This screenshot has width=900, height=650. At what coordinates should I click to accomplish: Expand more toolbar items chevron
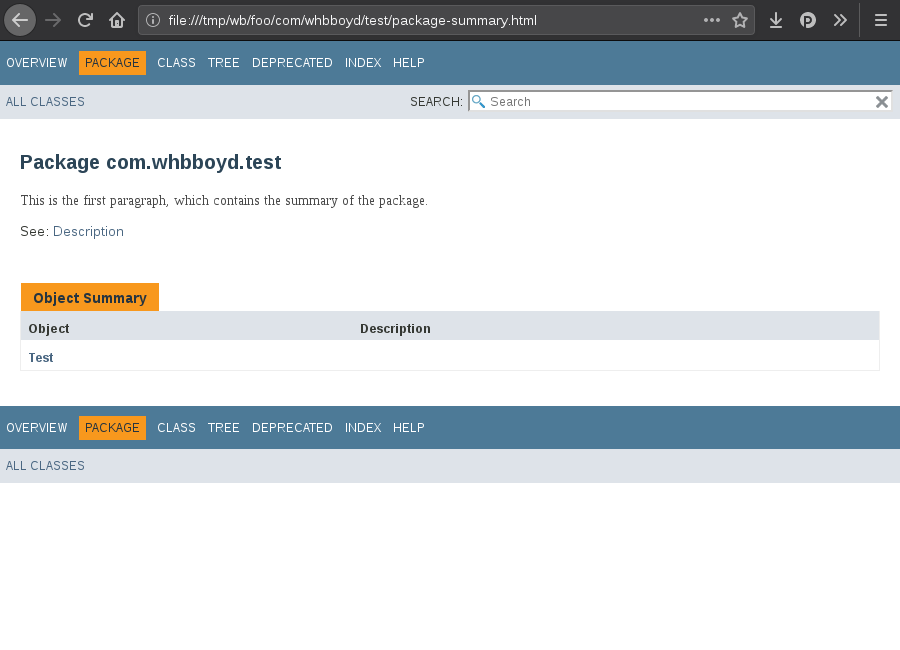[x=840, y=21]
